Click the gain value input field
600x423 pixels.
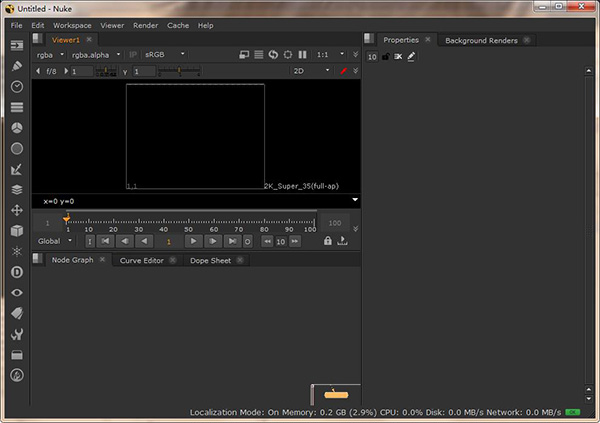tap(82, 71)
